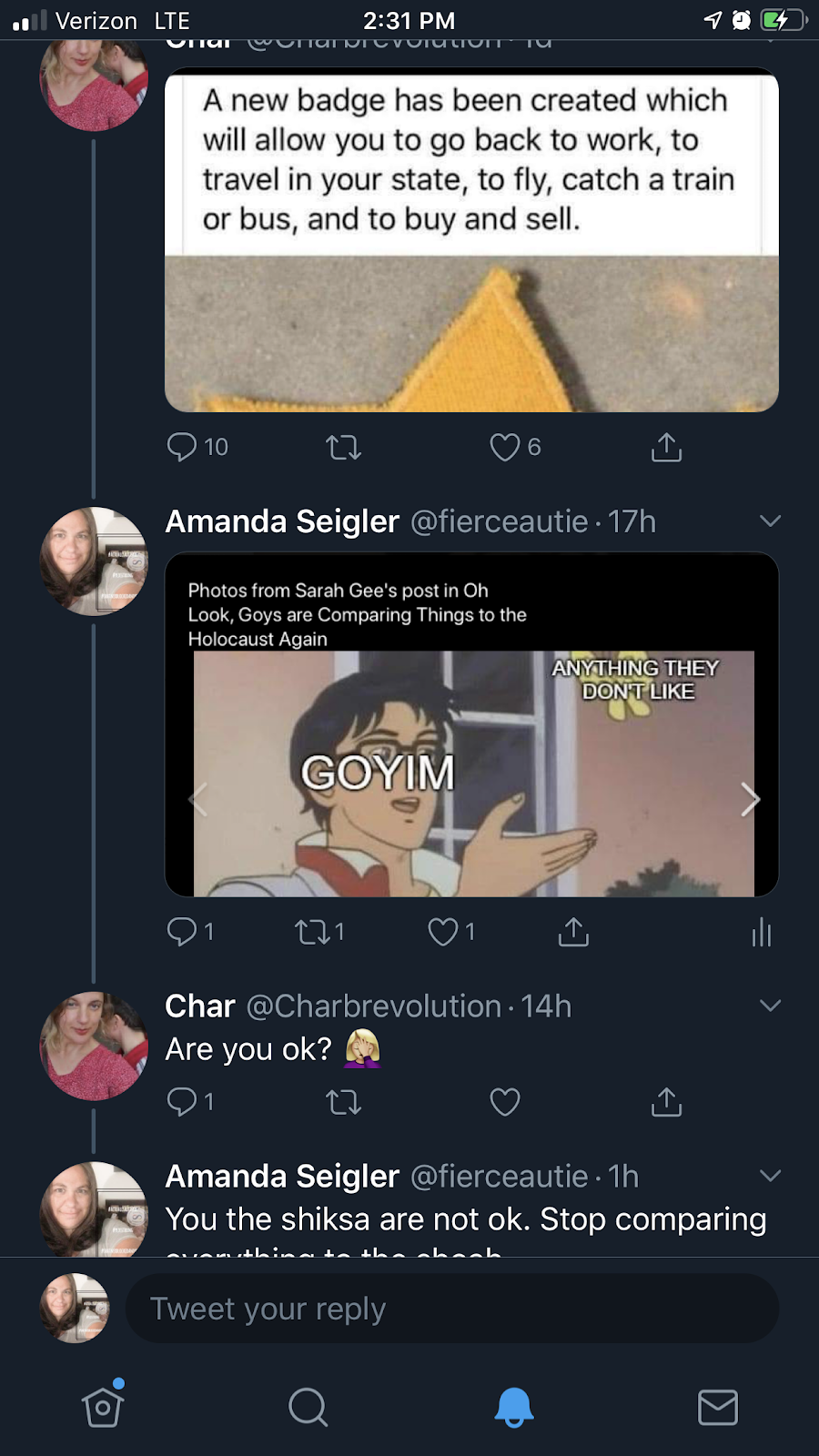819x1456 pixels.
Task: Share Amanda Seigler's meme tweet
Action: click(x=573, y=932)
